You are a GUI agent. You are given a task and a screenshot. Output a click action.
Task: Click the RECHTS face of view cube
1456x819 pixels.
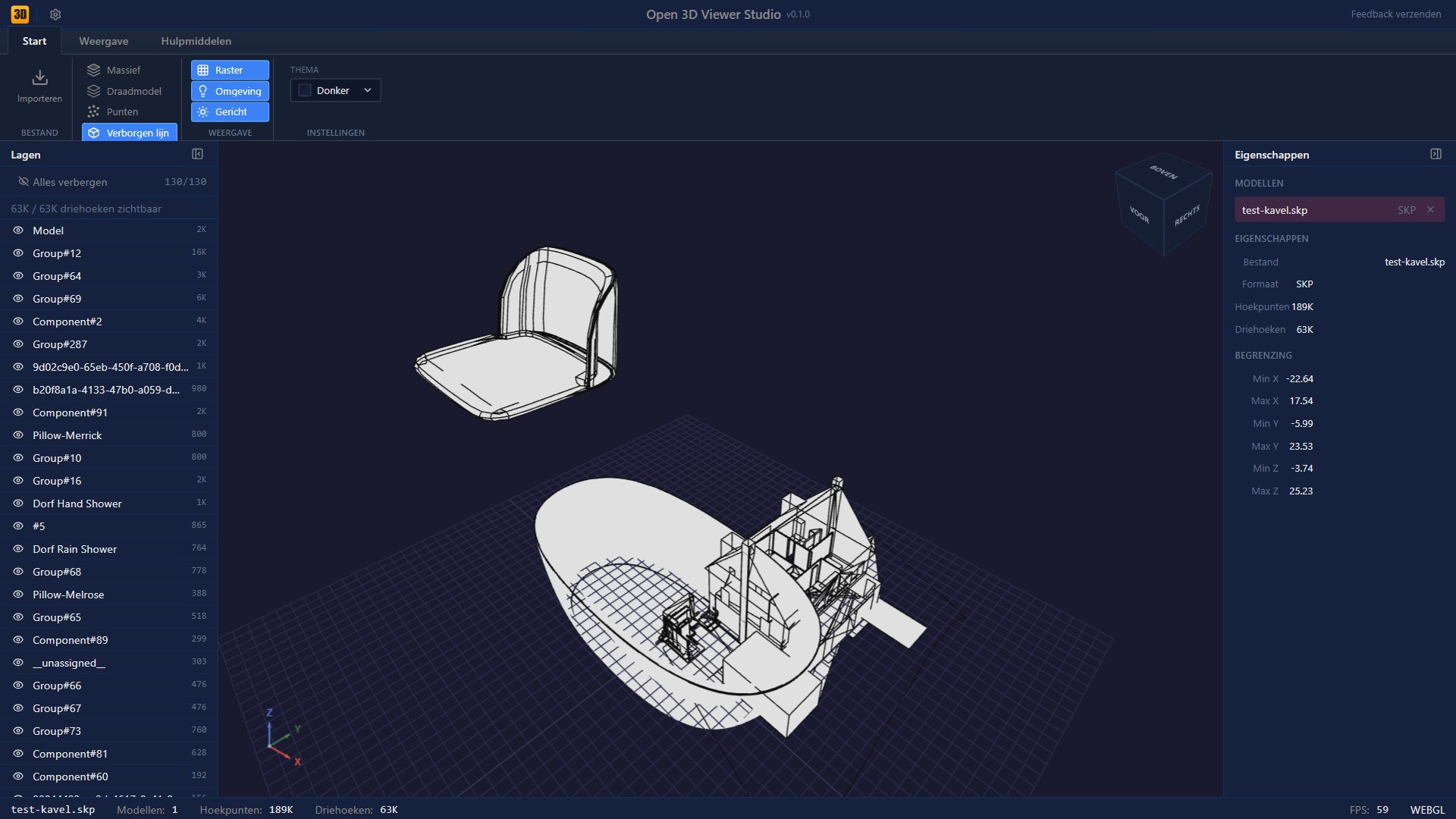[1188, 215]
